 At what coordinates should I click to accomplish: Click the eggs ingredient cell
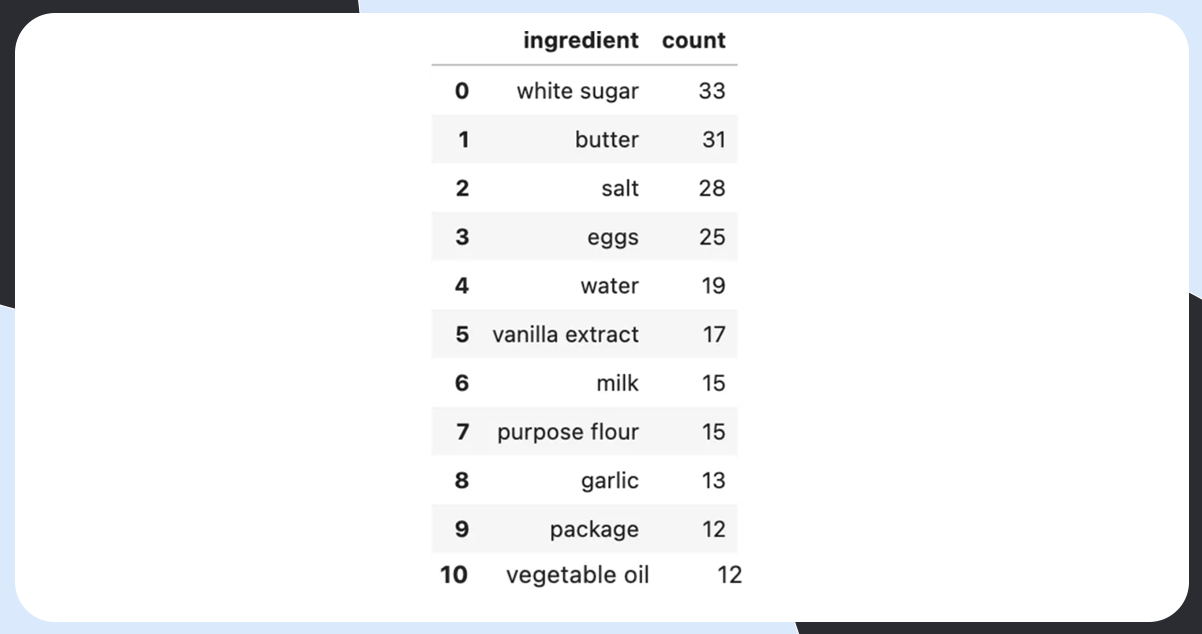point(613,237)
